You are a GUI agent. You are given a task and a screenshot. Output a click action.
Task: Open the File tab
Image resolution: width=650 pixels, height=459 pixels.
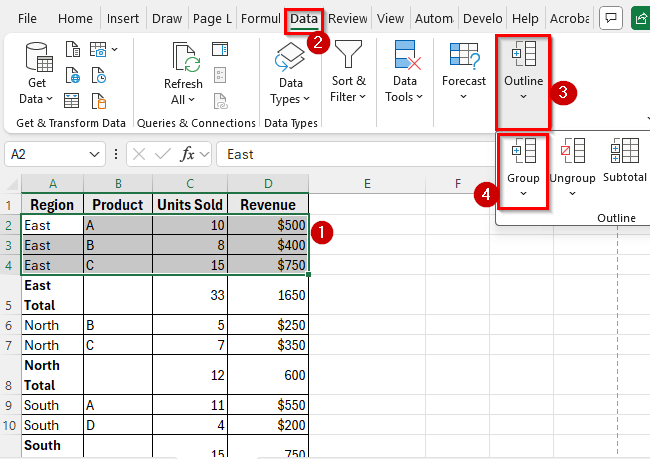click(x=27, y=19)
